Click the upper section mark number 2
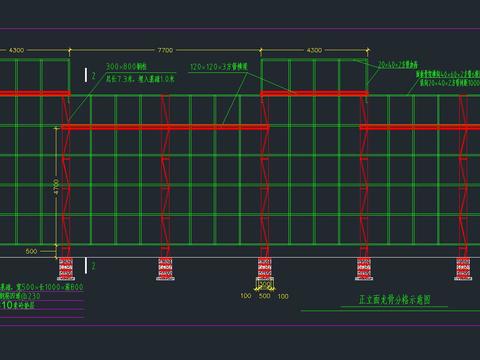 (x=93, y=76)
